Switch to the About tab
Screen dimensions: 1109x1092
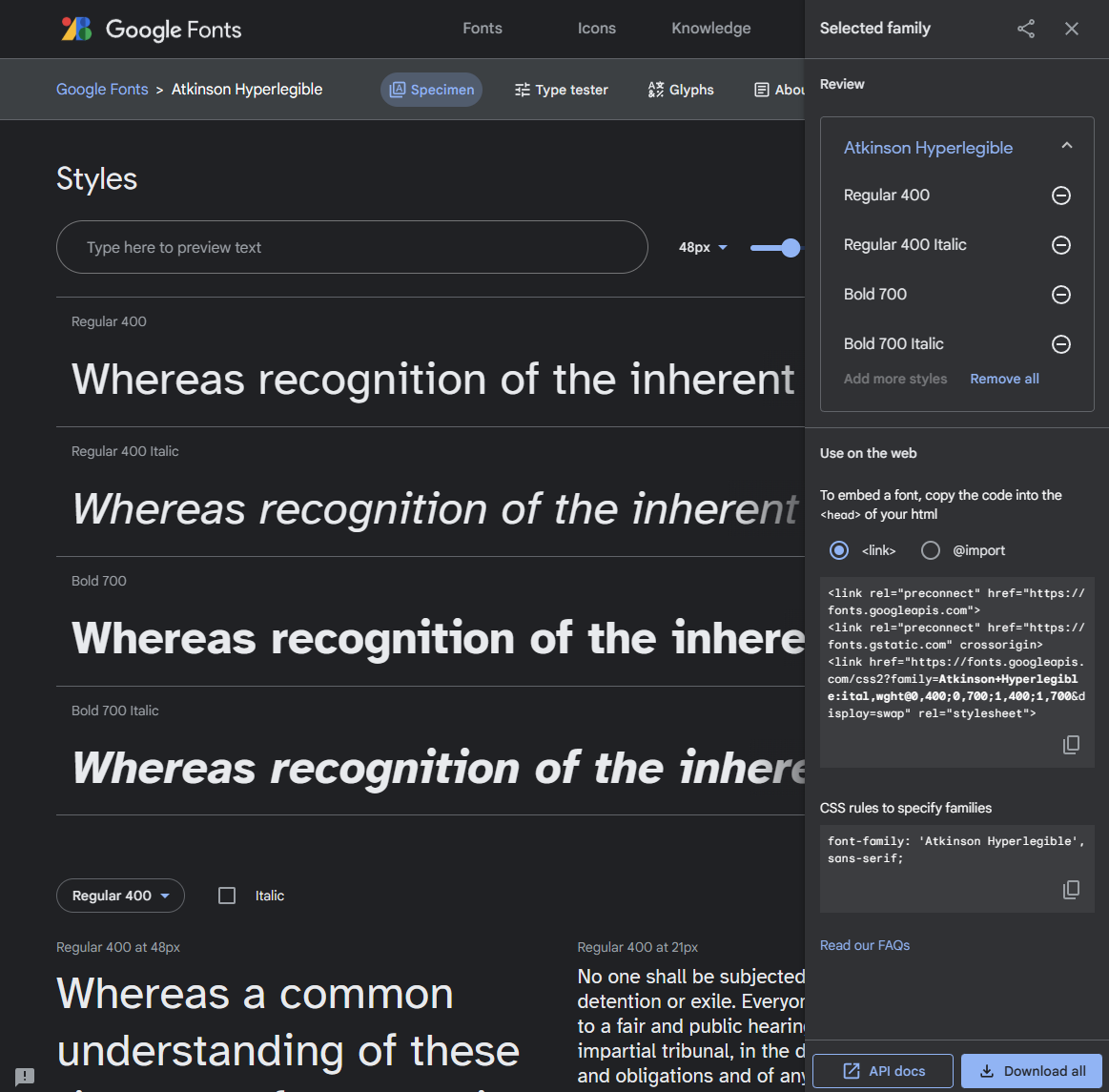pyautogui.click(x=779, y=90)
